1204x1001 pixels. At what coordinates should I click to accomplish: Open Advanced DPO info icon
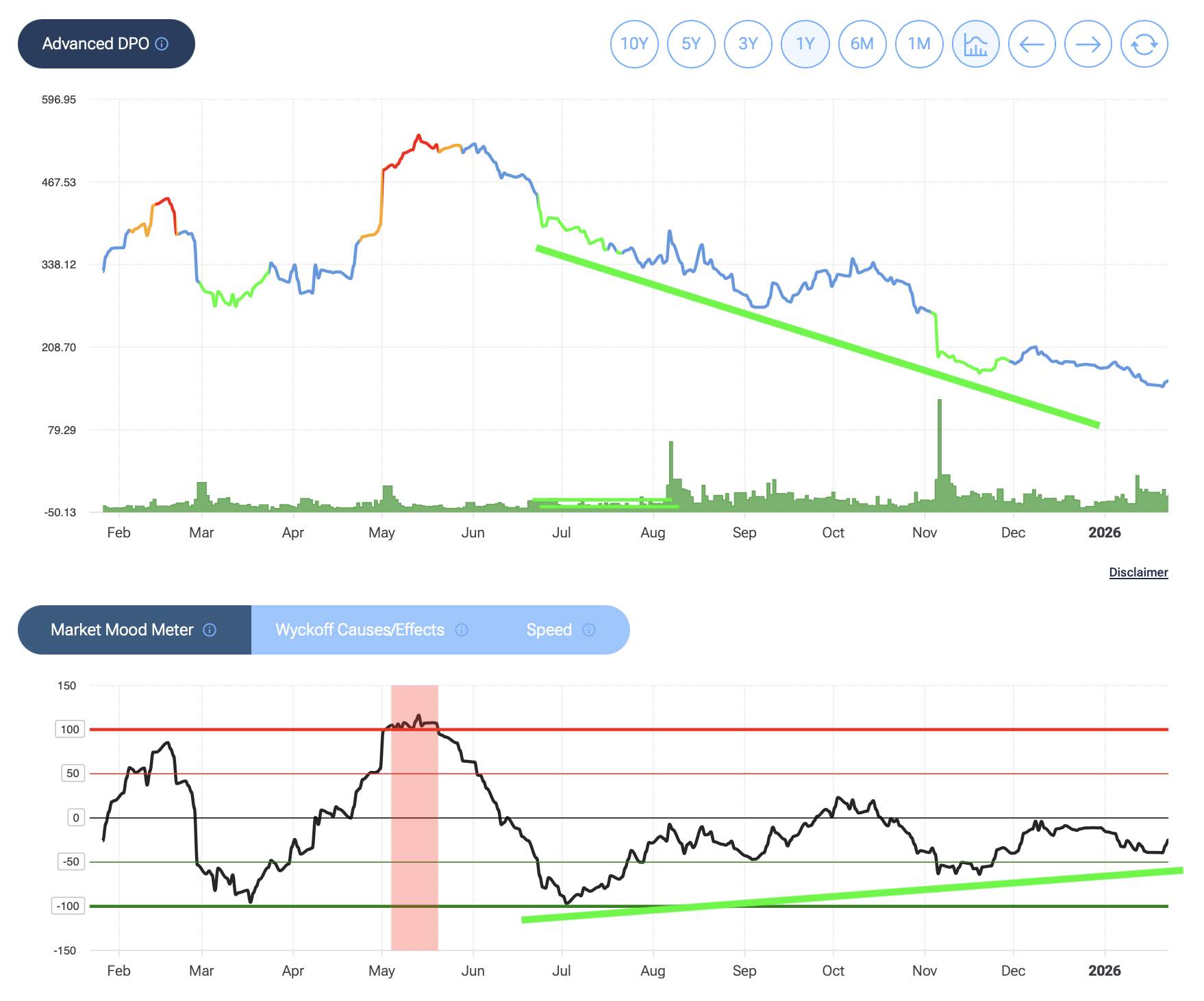click(162, 44)
